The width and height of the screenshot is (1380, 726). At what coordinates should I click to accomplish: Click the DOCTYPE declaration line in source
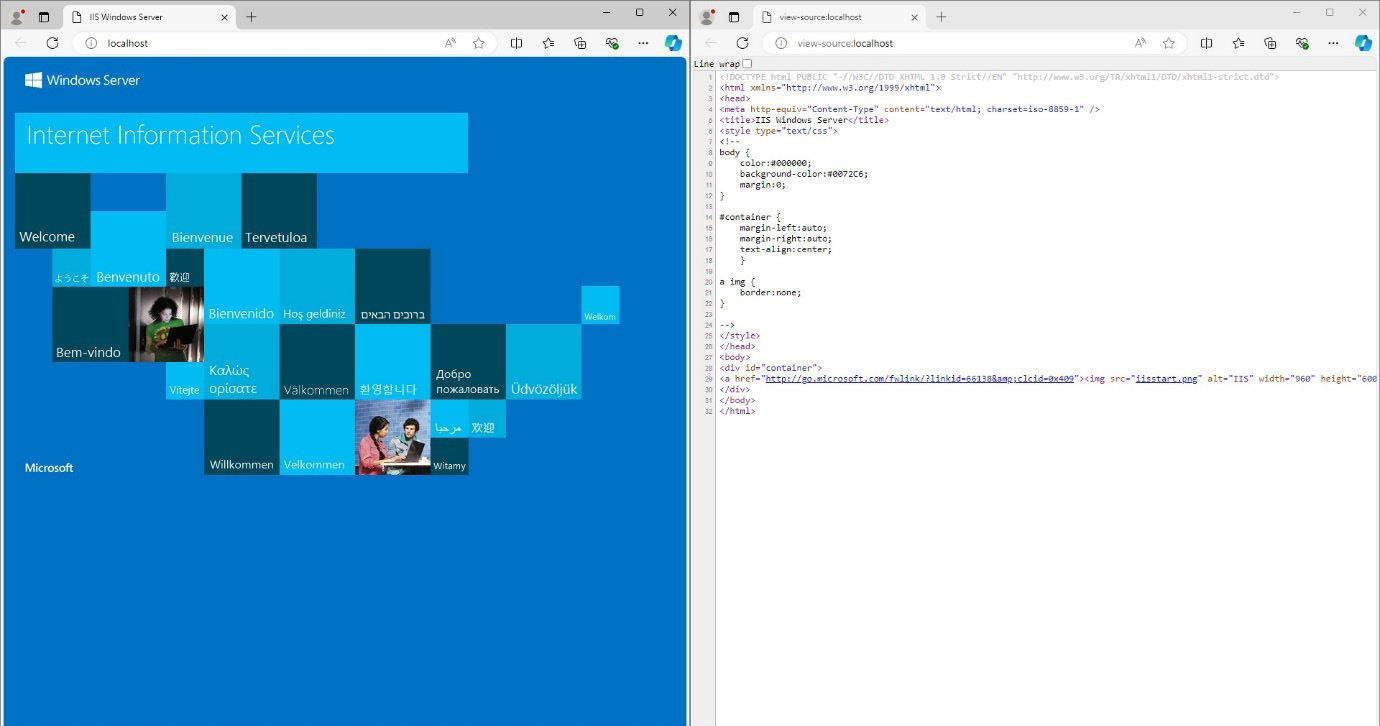point(999,77)
